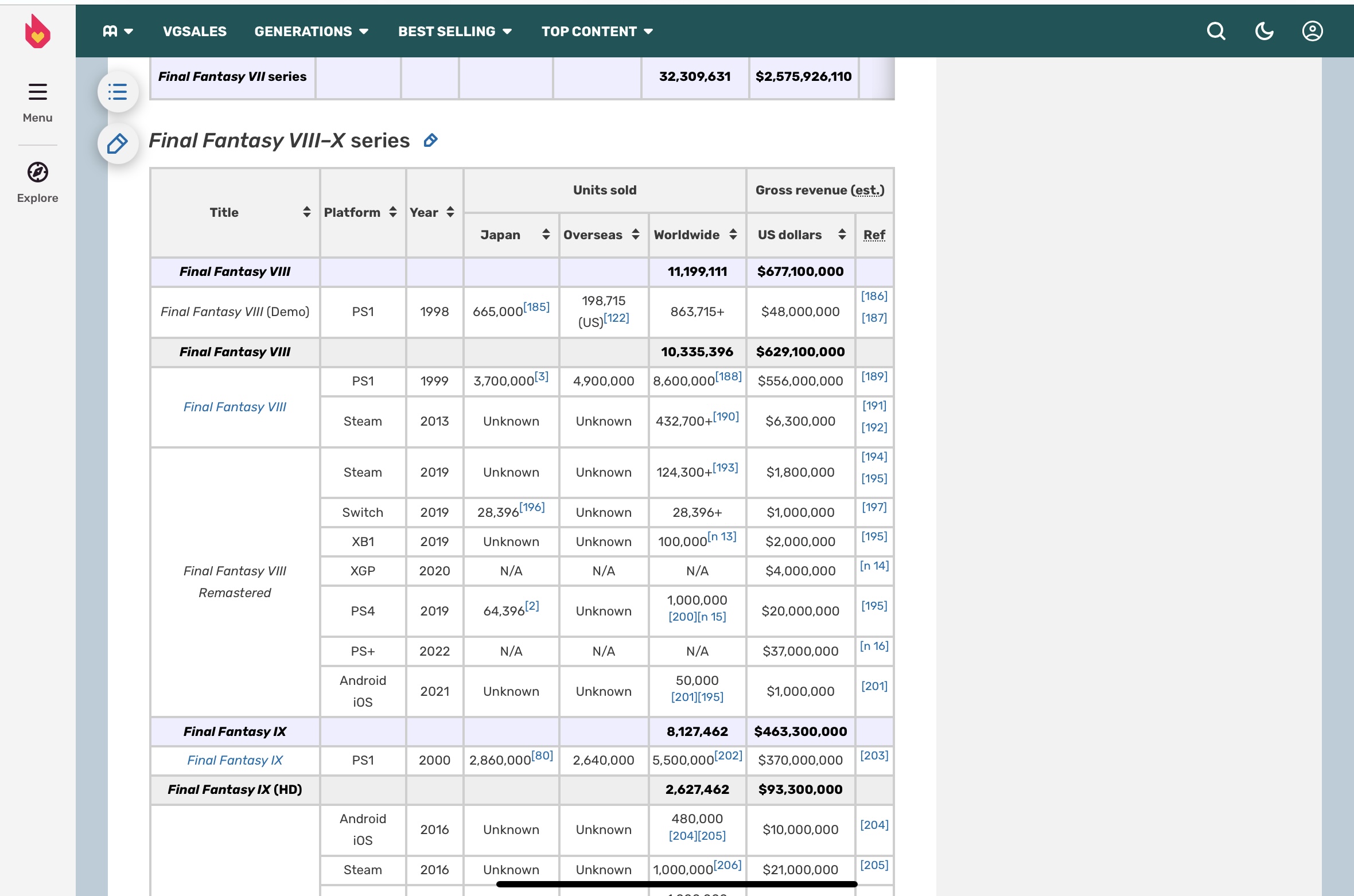The image size is (1354, 896).
Task: Open the Fandom flame logo home
Action: tap(38, 31)
